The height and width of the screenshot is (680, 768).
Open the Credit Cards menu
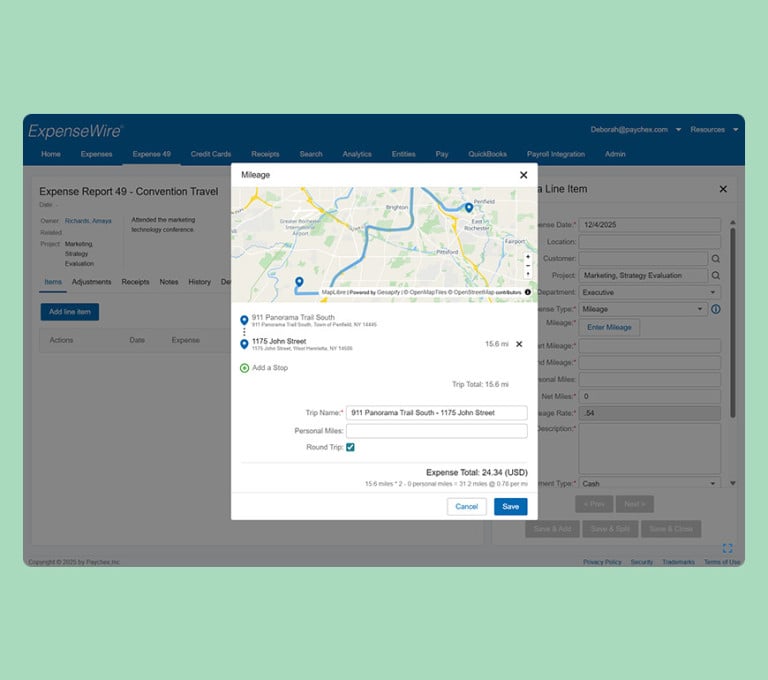pos(211,154)
